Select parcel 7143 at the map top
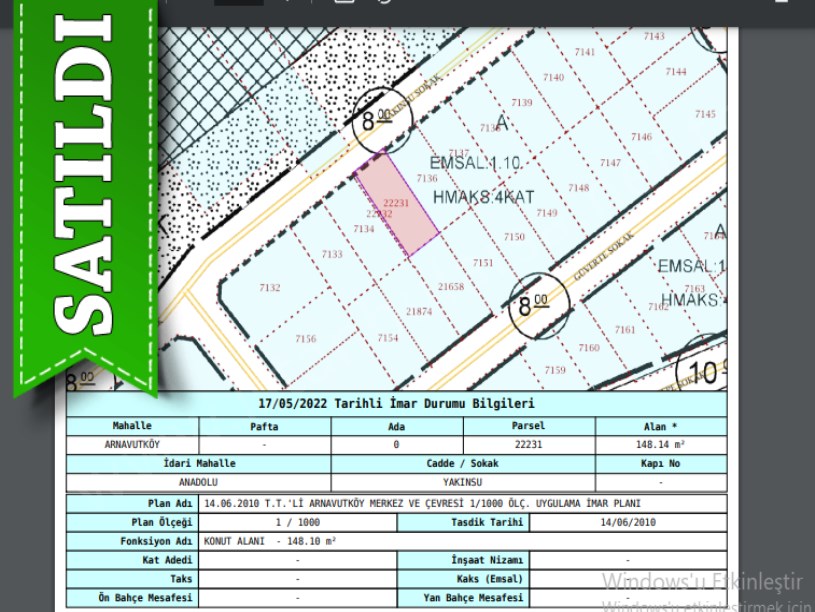The image size is (815, 612). 653,36
